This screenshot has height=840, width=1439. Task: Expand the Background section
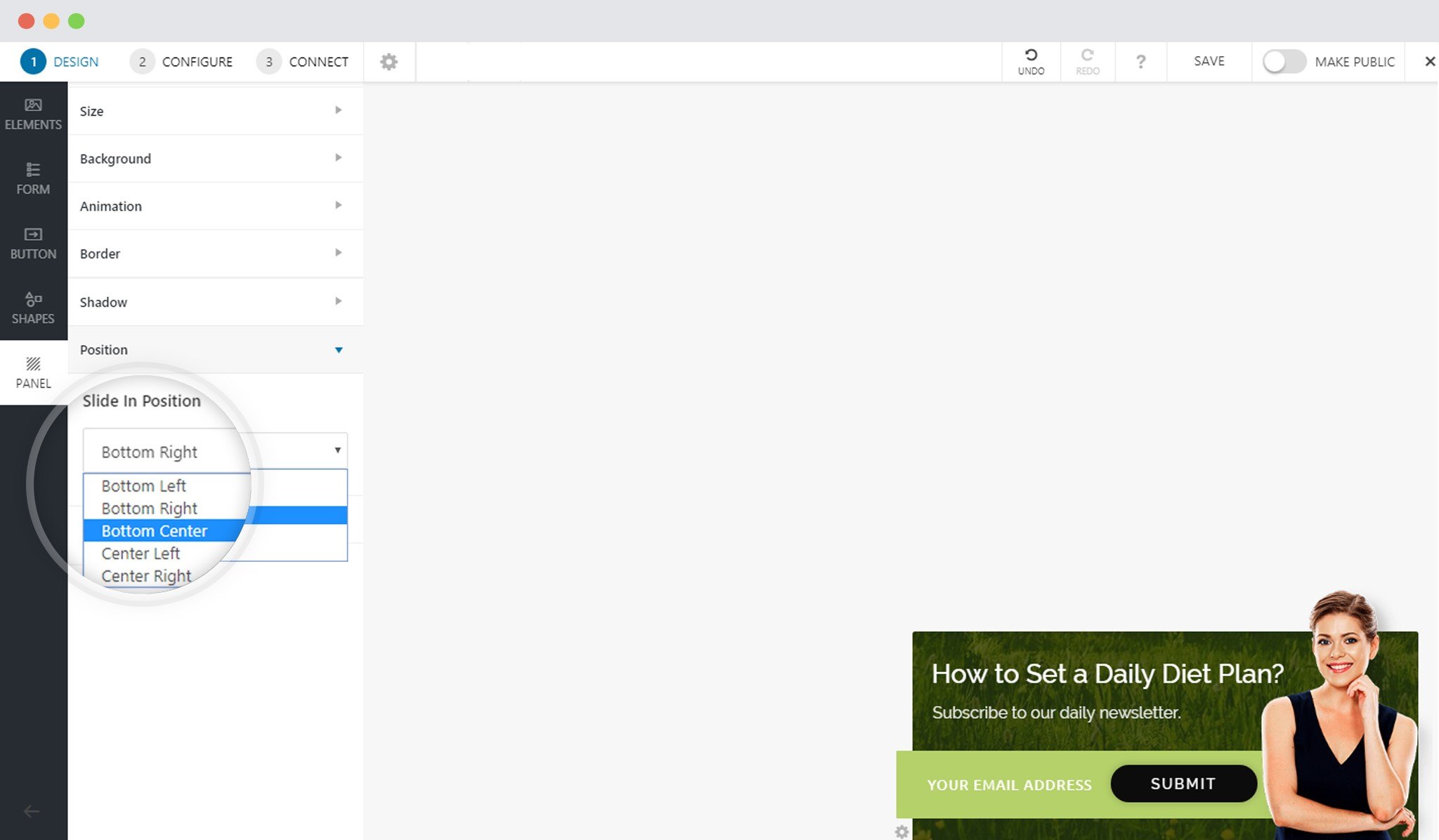[x=215, y=159]
